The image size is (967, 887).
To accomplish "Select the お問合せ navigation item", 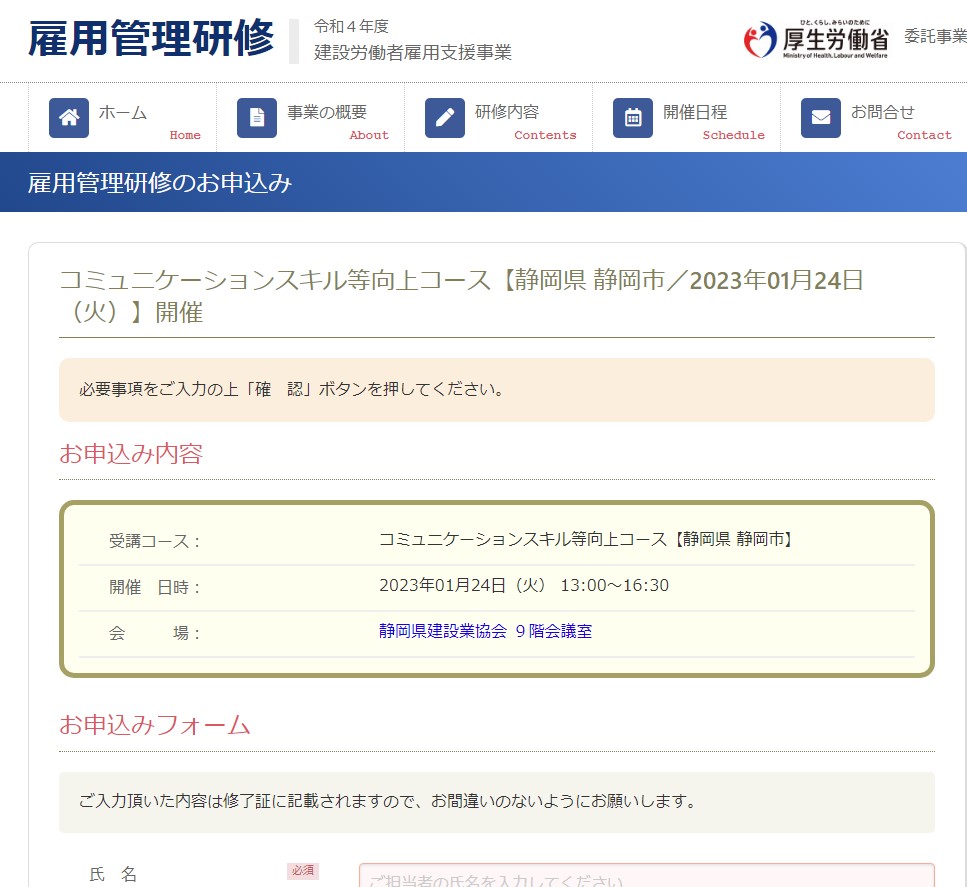I will [883, 112].
